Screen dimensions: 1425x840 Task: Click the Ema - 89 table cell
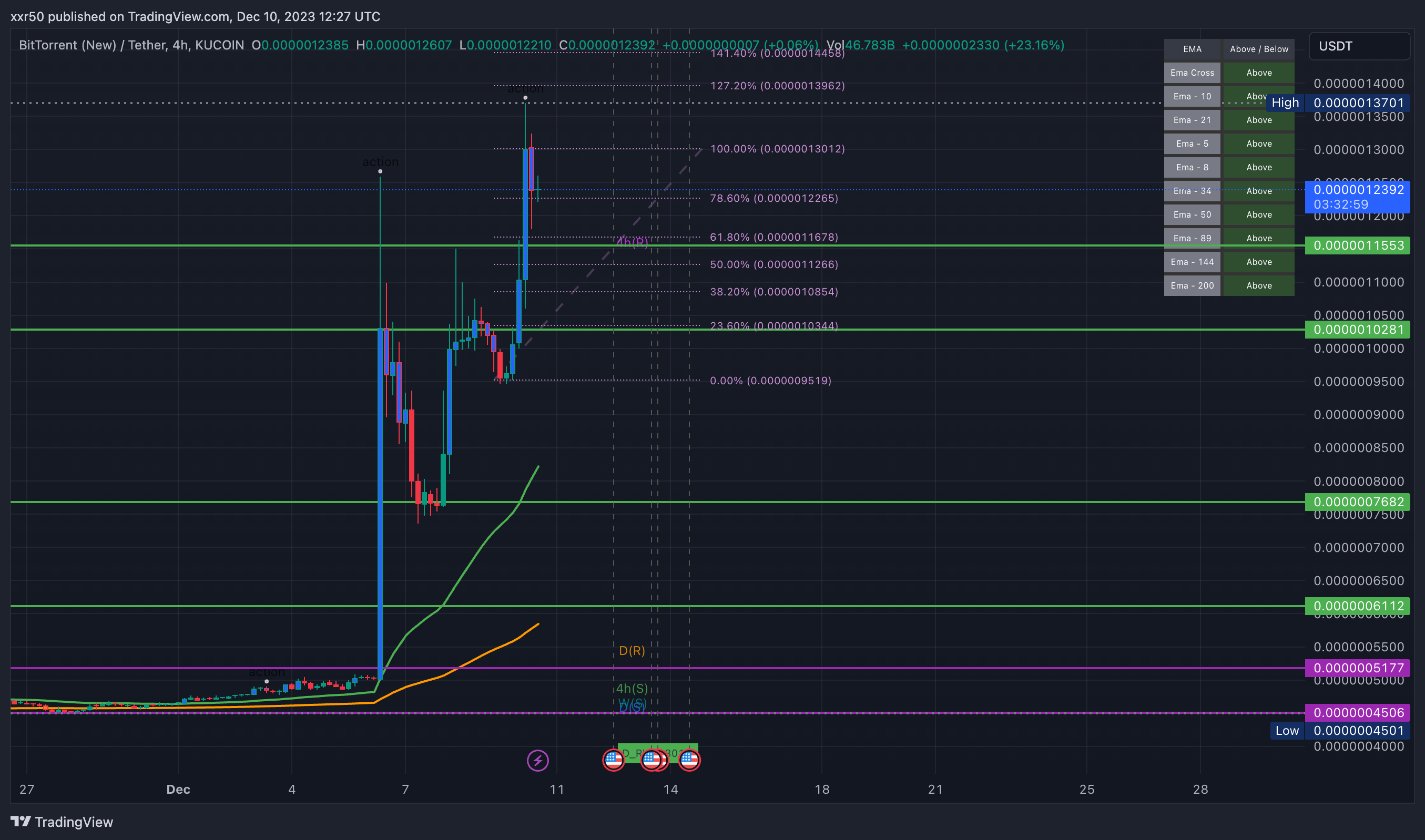click(1192, 238)
